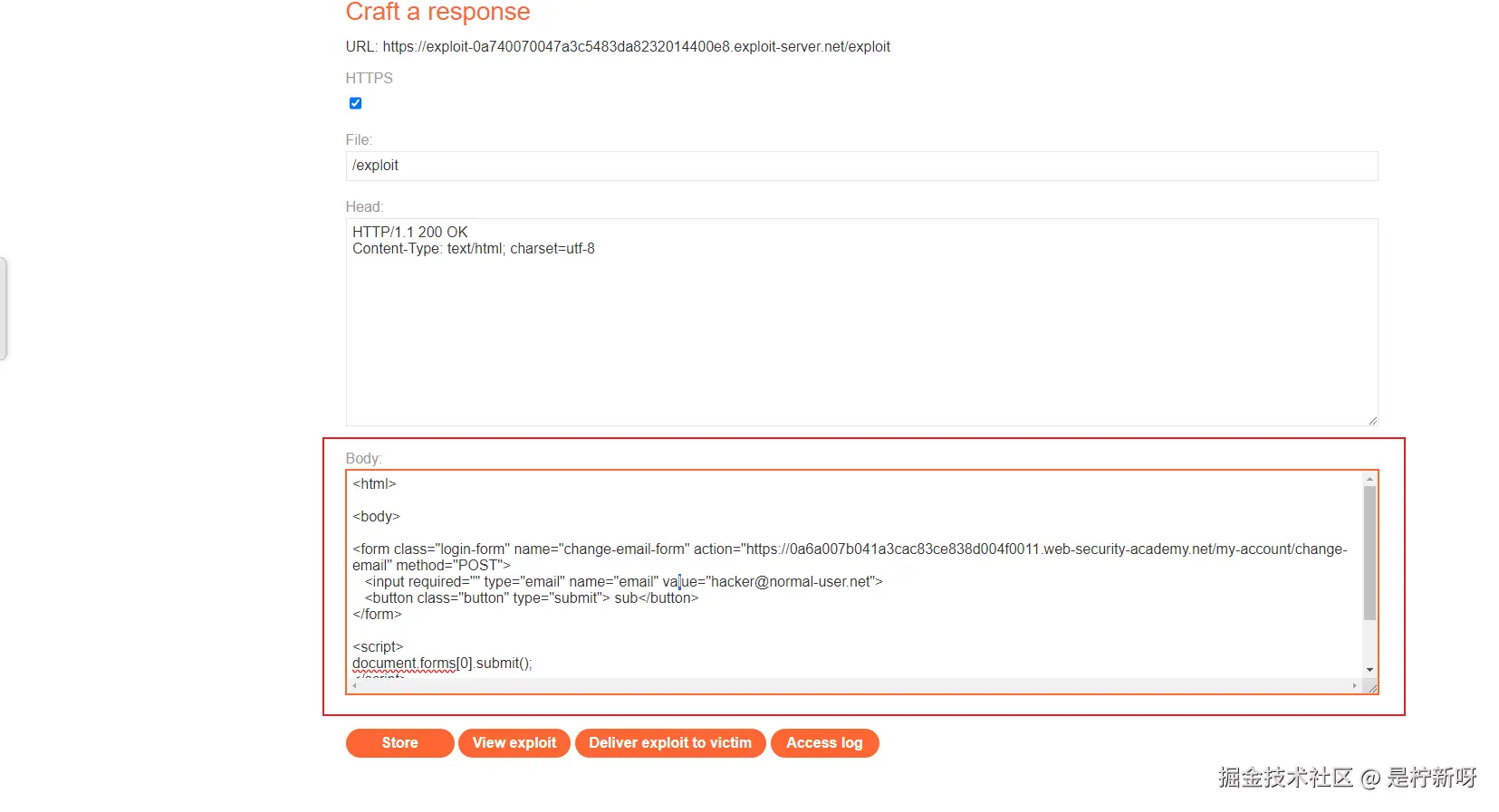1499x812 pixels.
Task: Click the '<body>' line in Body
Action: coord(376,517)
